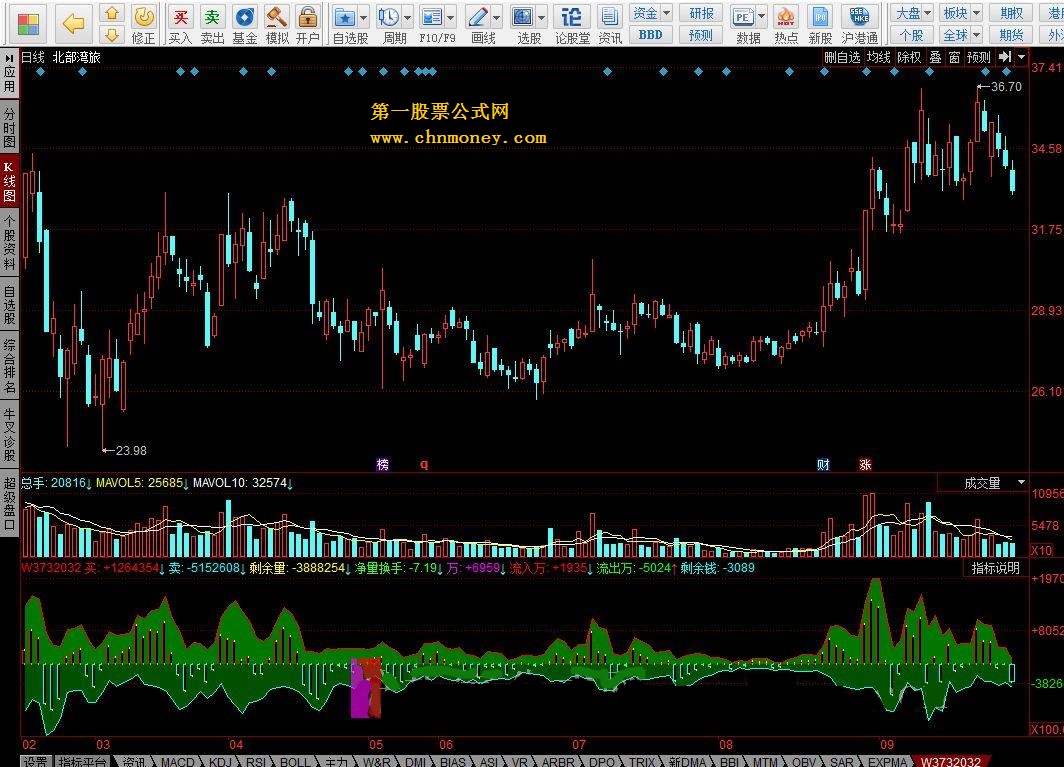Toggle 预测 in chart header
1064x767 pixels.
click(978, 58)
